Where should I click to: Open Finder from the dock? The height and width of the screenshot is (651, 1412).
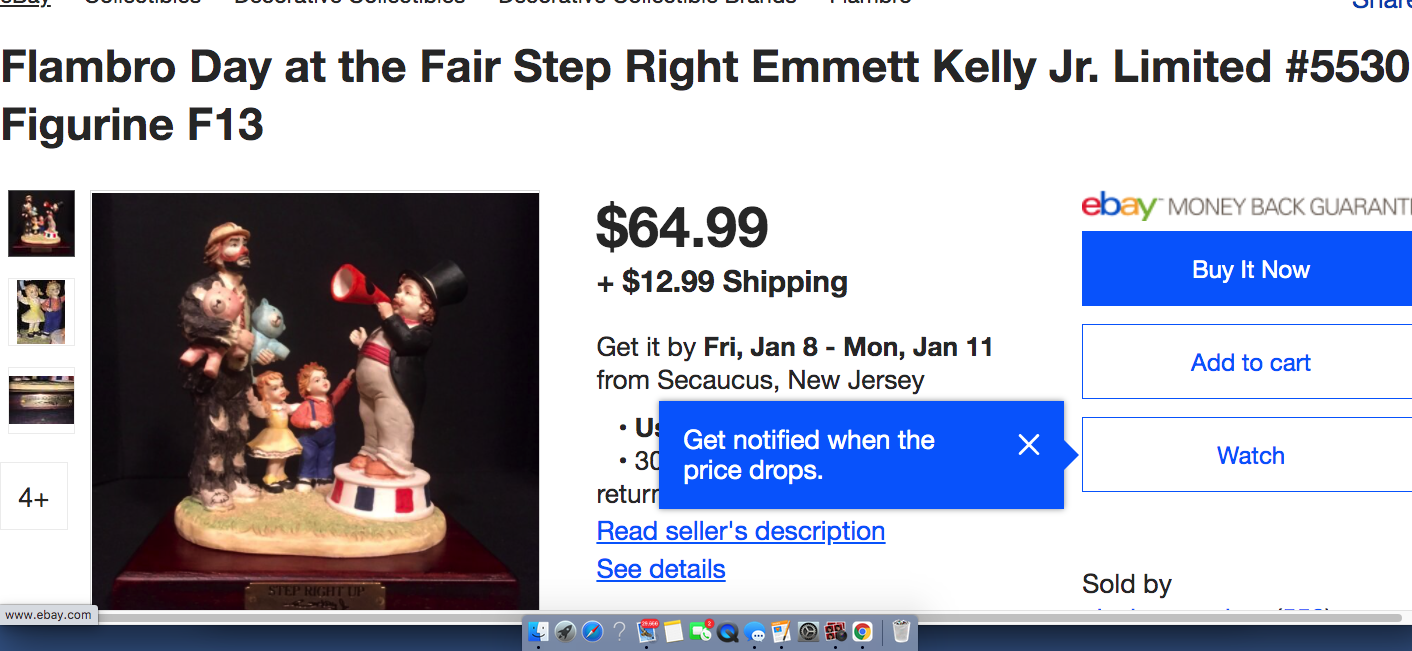pyautogui.click(x=538, y=632)
